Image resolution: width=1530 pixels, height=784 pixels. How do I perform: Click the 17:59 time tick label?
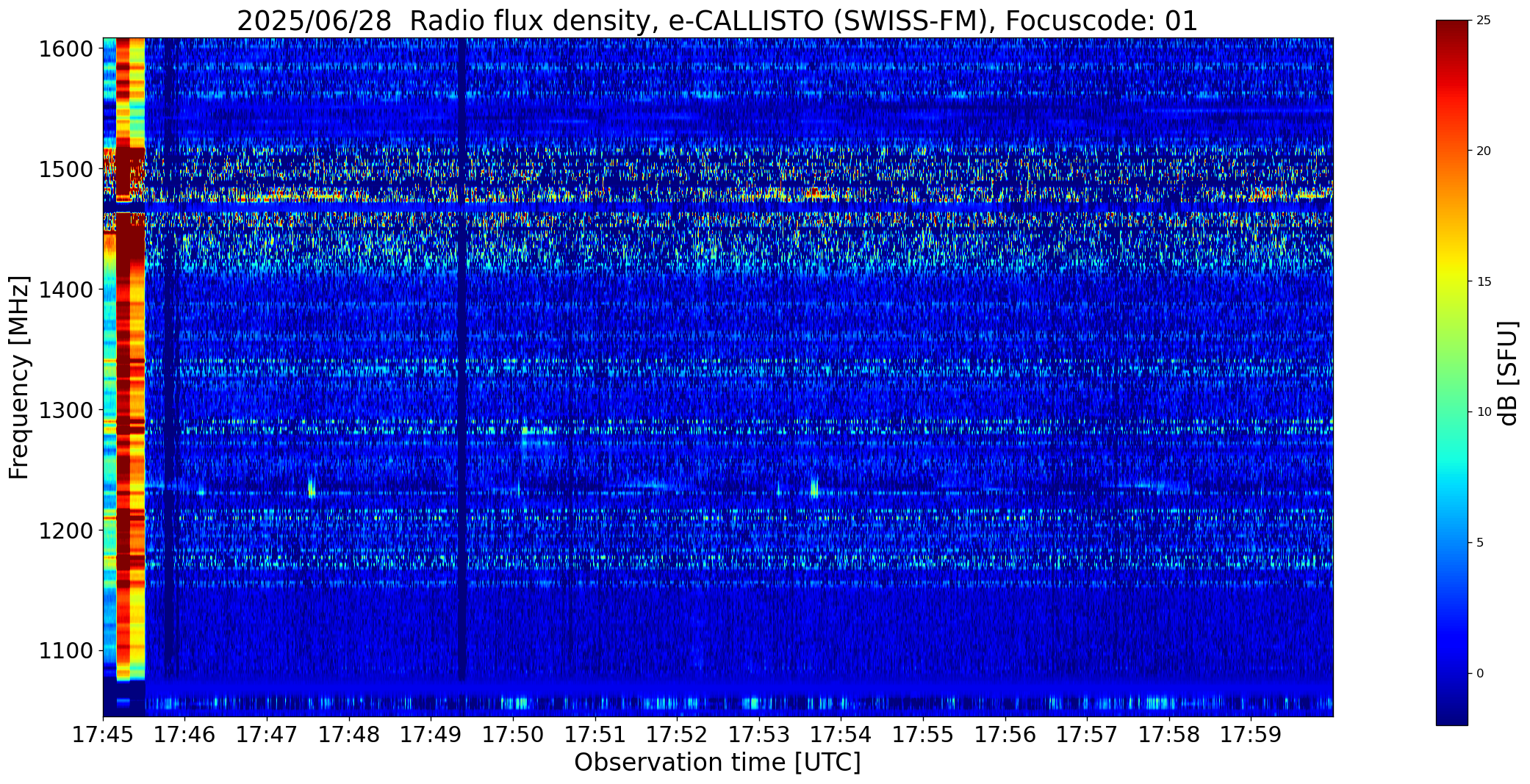pyautogui.click(x=1251, y=735)
